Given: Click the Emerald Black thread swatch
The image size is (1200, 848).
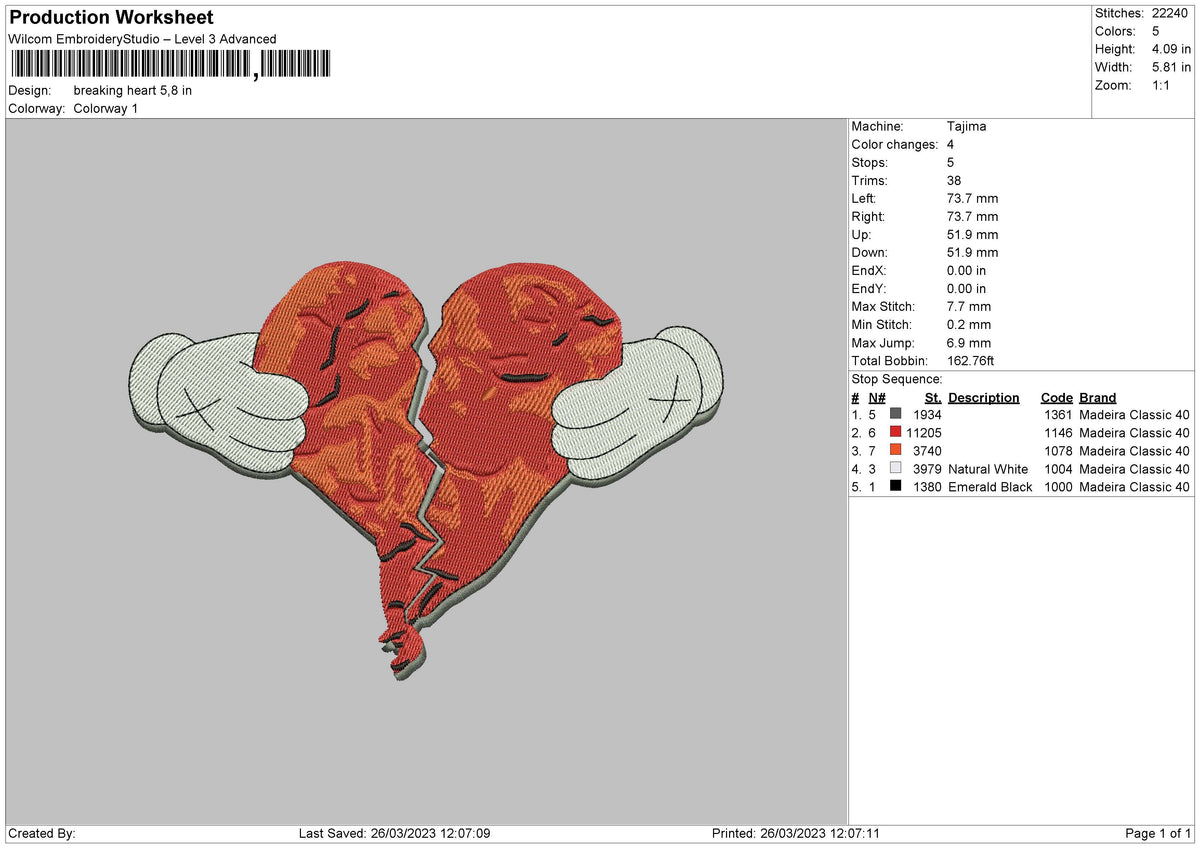Looking at the screenshot, I should coord(895,486).
